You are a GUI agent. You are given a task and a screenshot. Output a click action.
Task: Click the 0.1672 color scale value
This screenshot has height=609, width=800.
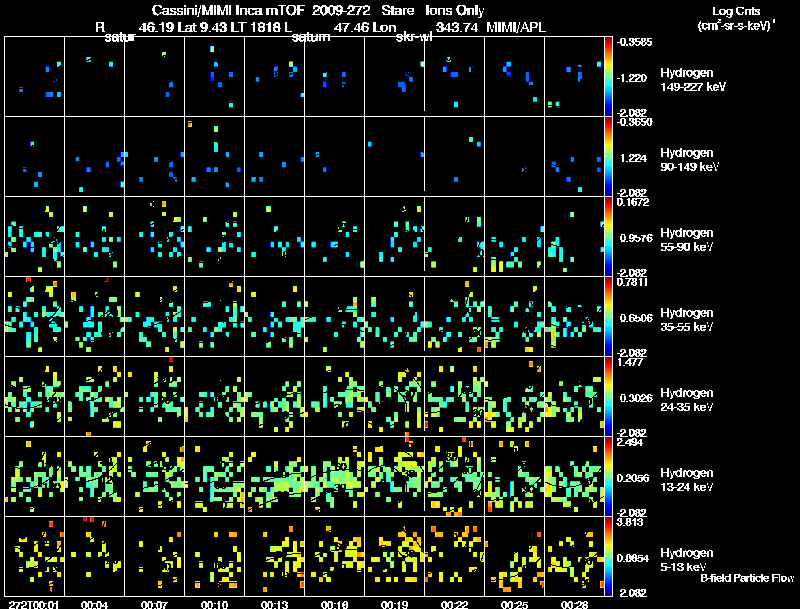click(x=633, y=202)
